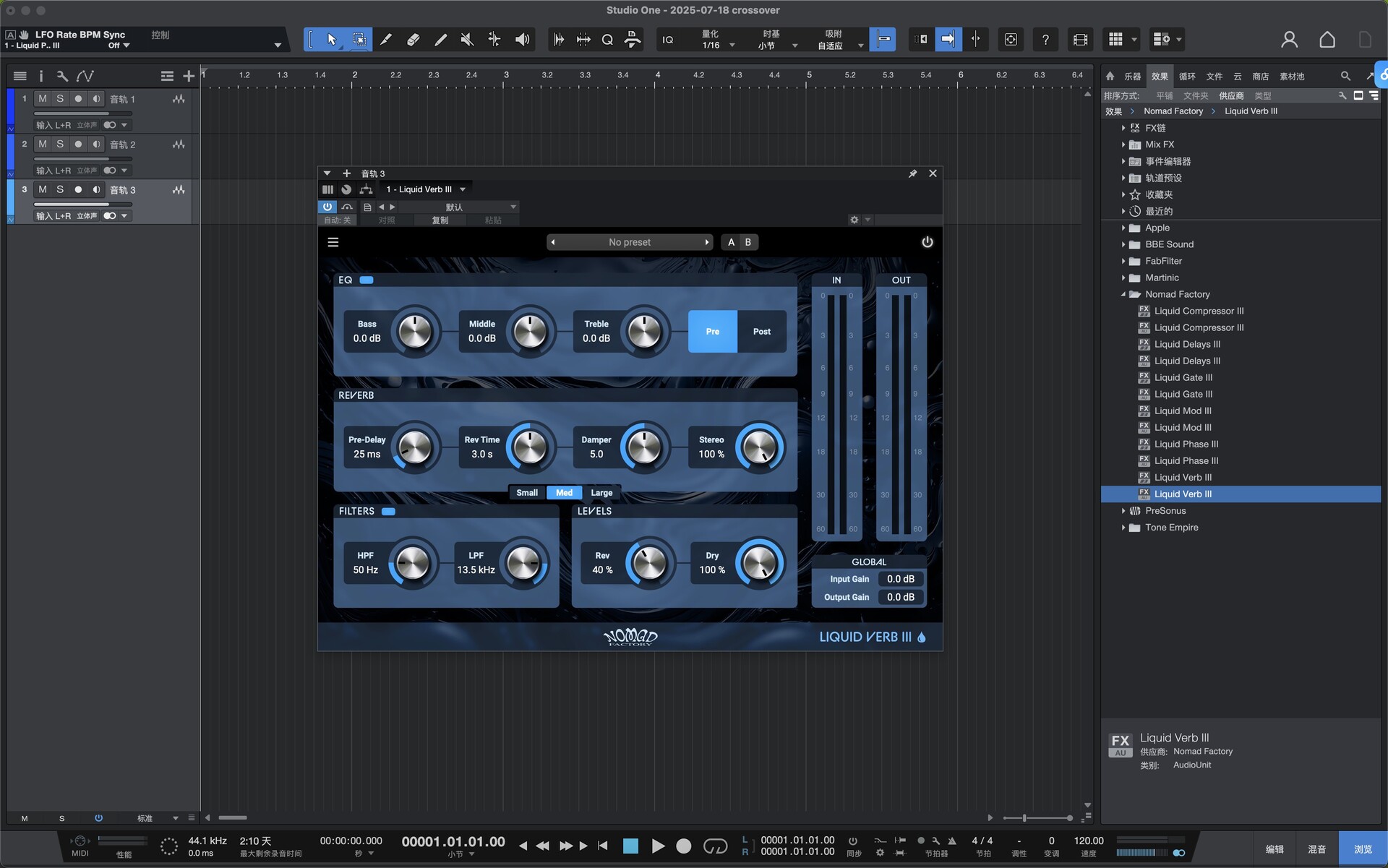Start playback with Play button
Screen dimensions: 1388x868
tap(658, 846)
